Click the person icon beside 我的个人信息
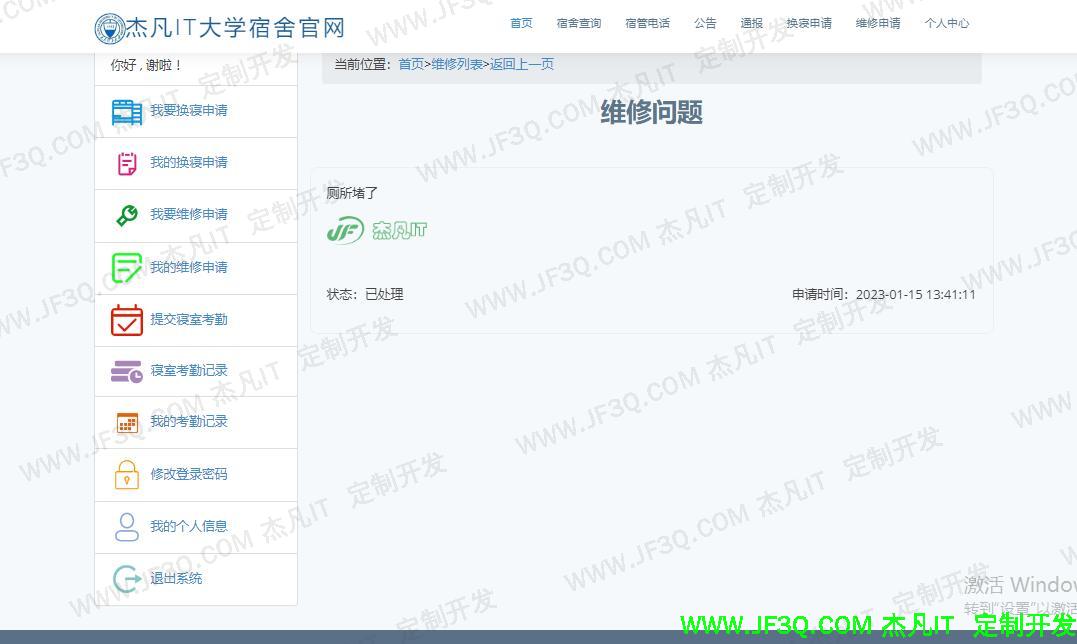Image resolution: width=1077 pixels, height=644 pixels. pyautogui.click(x=125, y=526)
